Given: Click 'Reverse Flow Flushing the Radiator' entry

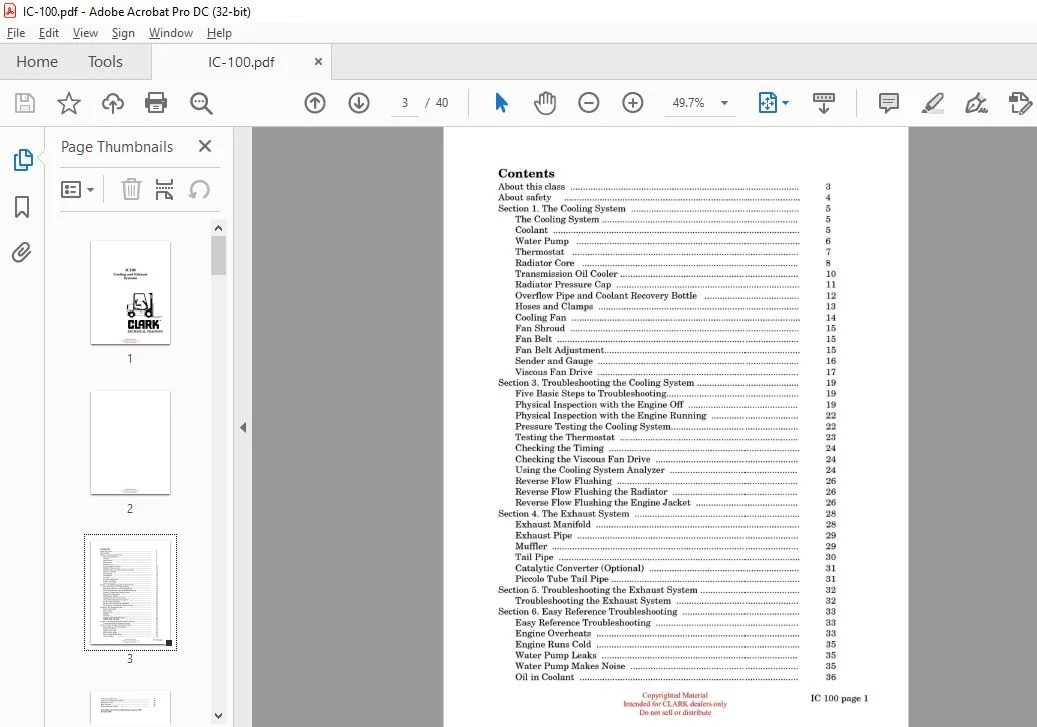Looking at the screenshot, I should point(591,492).
